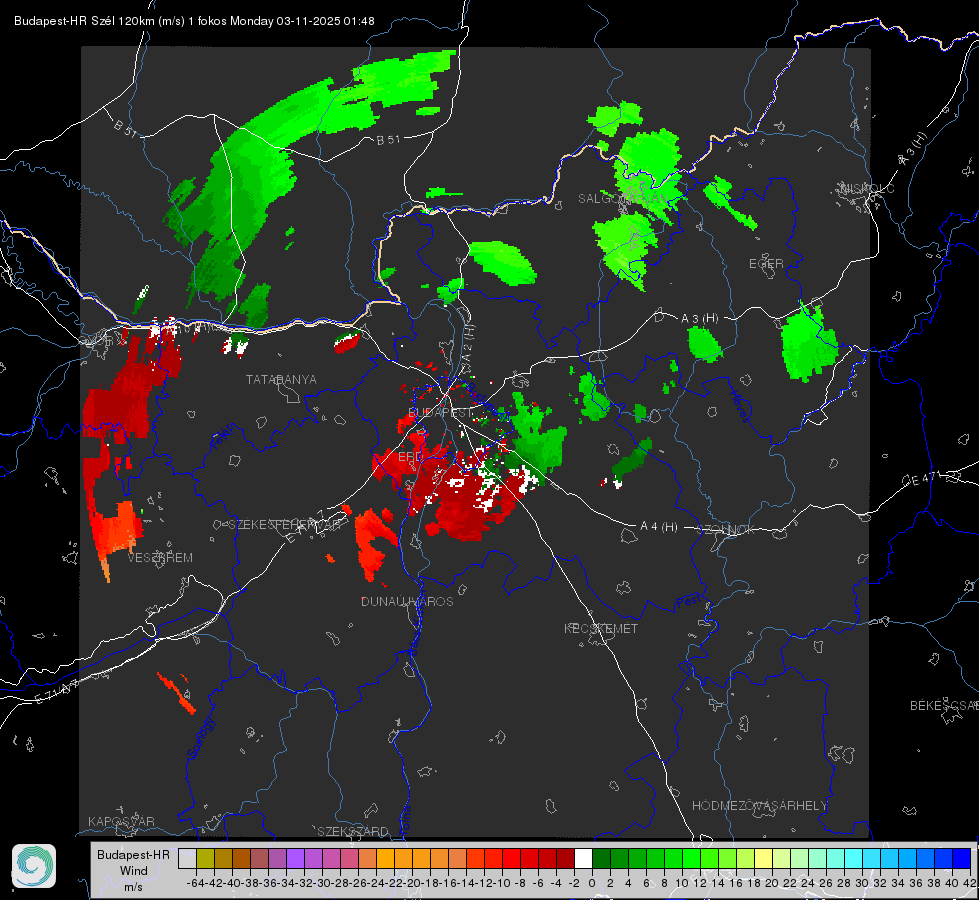Click the KECSKEMET city label
Screen dimensions: 979x900
click(x=601, y=629)
